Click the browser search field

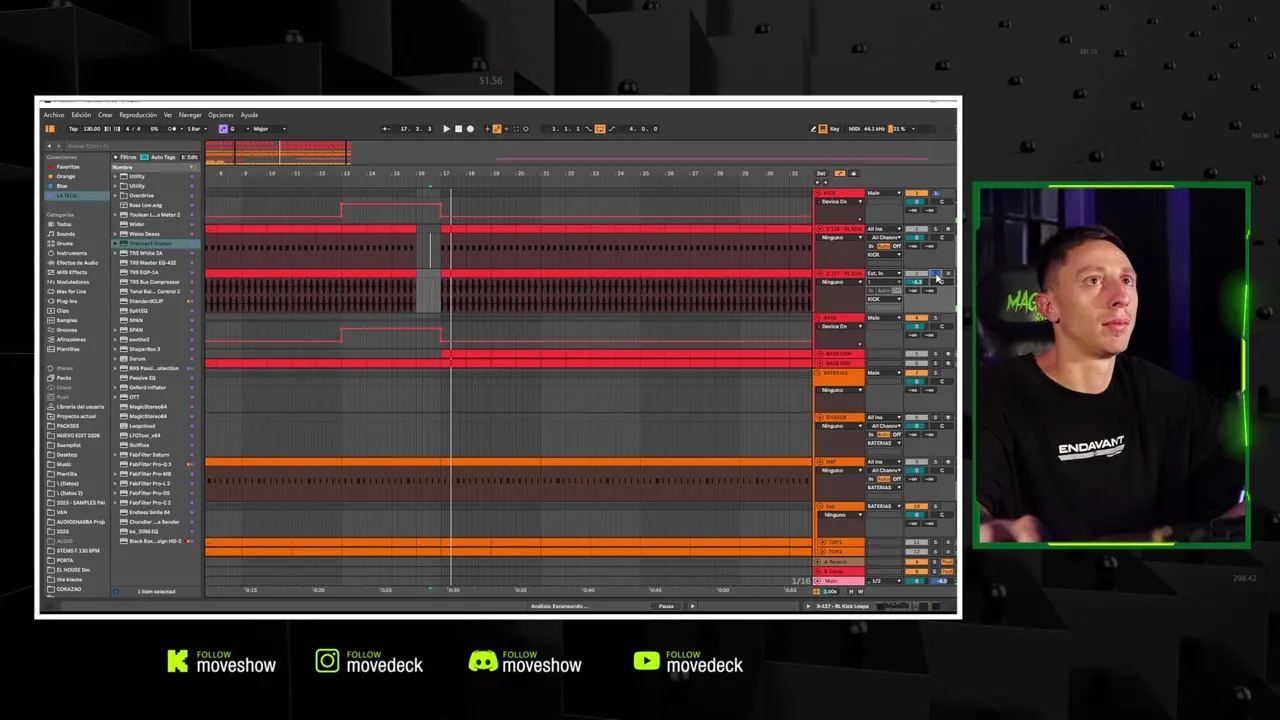(133, 146)
